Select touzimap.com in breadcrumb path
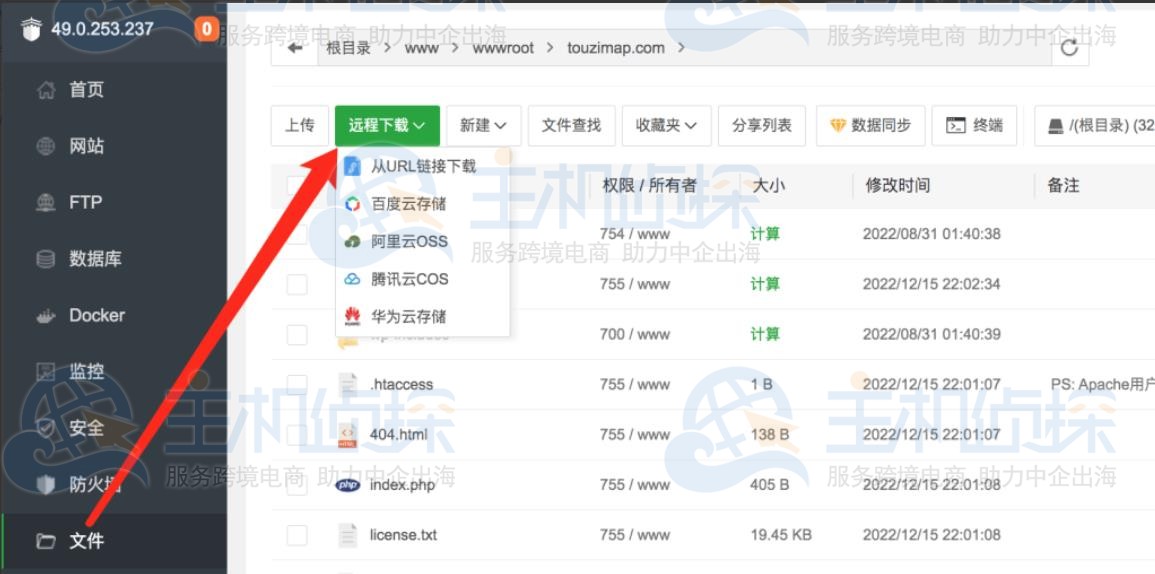 [x=616, y=48]
